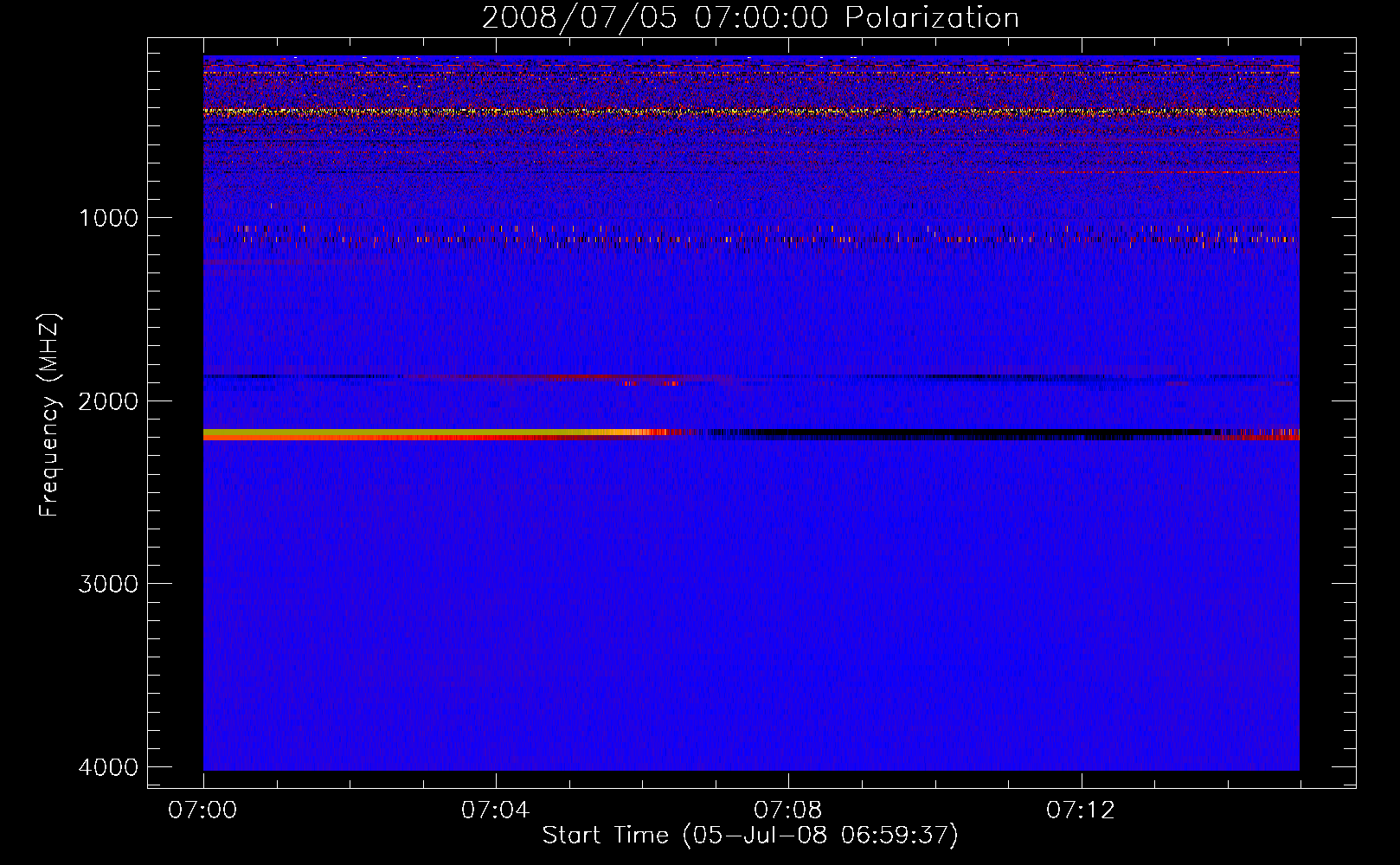Select the 'Start Time (05-Jul-08 06:59:37)' label

[x=750, y=836]
